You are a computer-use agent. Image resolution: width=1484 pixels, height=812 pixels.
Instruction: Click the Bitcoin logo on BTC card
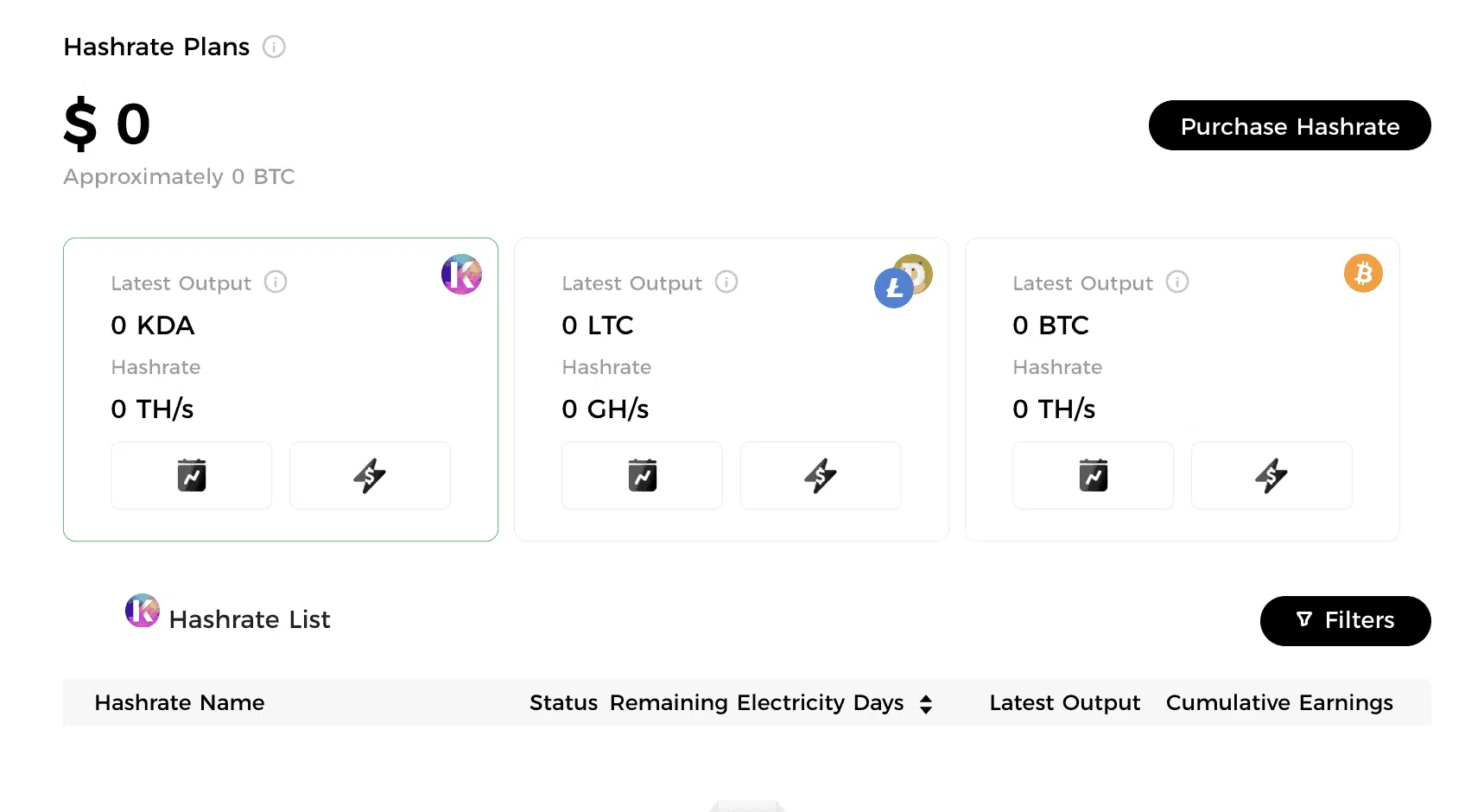tap(1363, 274)
